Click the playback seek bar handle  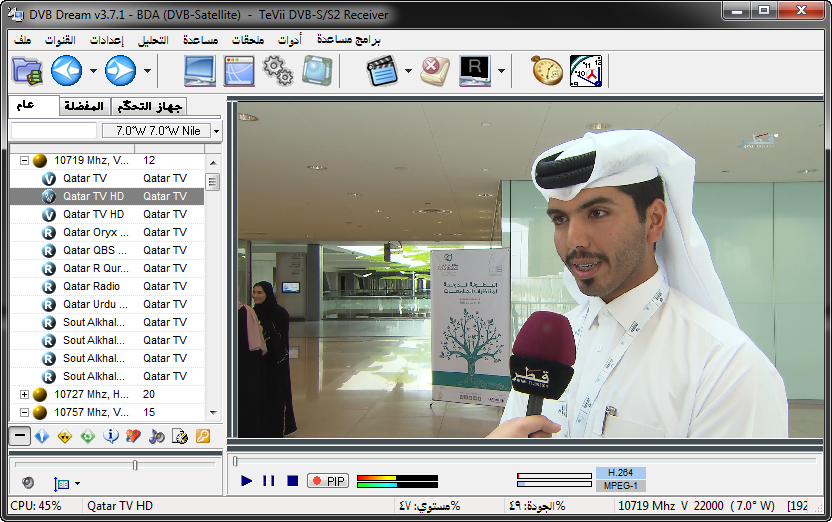(x=235, y=461)
